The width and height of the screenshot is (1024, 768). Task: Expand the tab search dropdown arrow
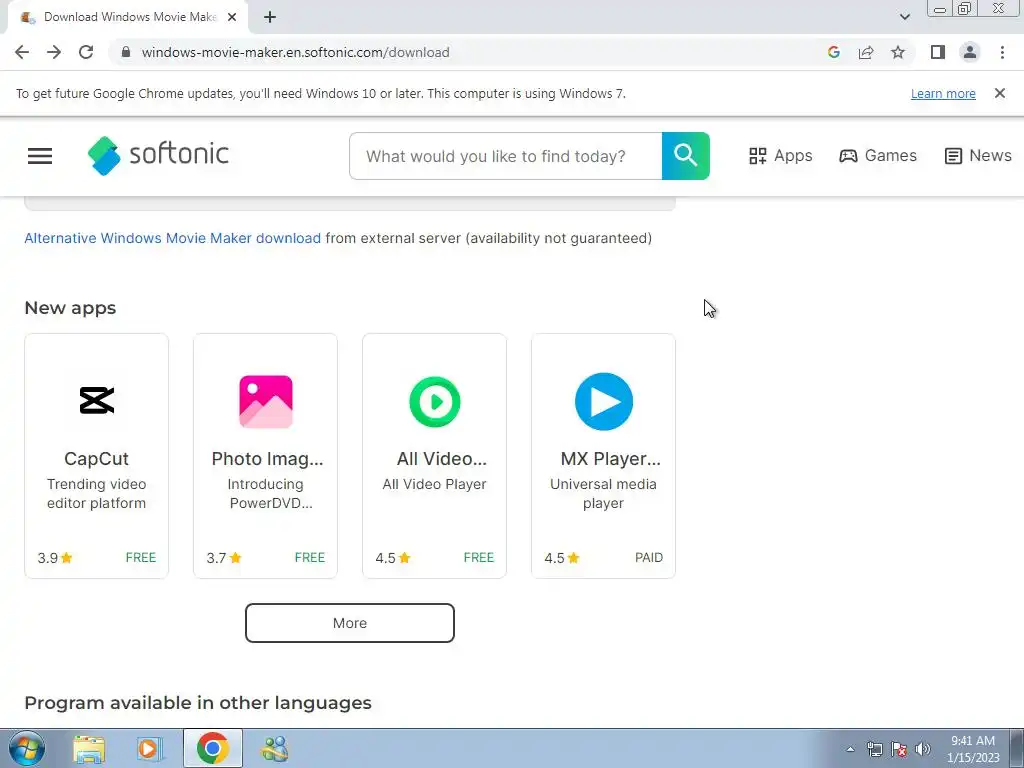(904, 17)
